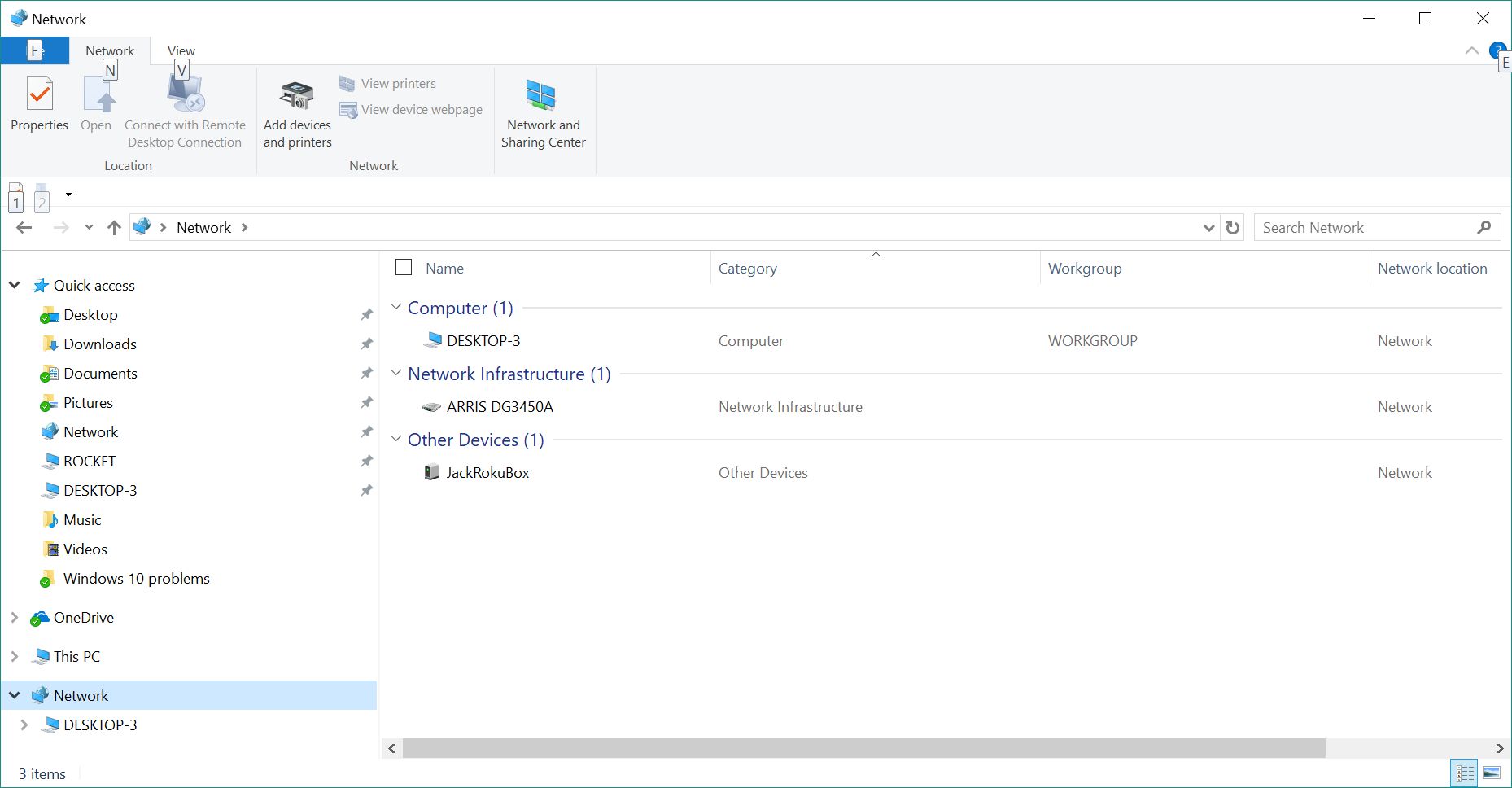The image size is (1512, 788).
Task: Collapse the Network tree node
Action: pyautogui.click(x=15, y=695)
